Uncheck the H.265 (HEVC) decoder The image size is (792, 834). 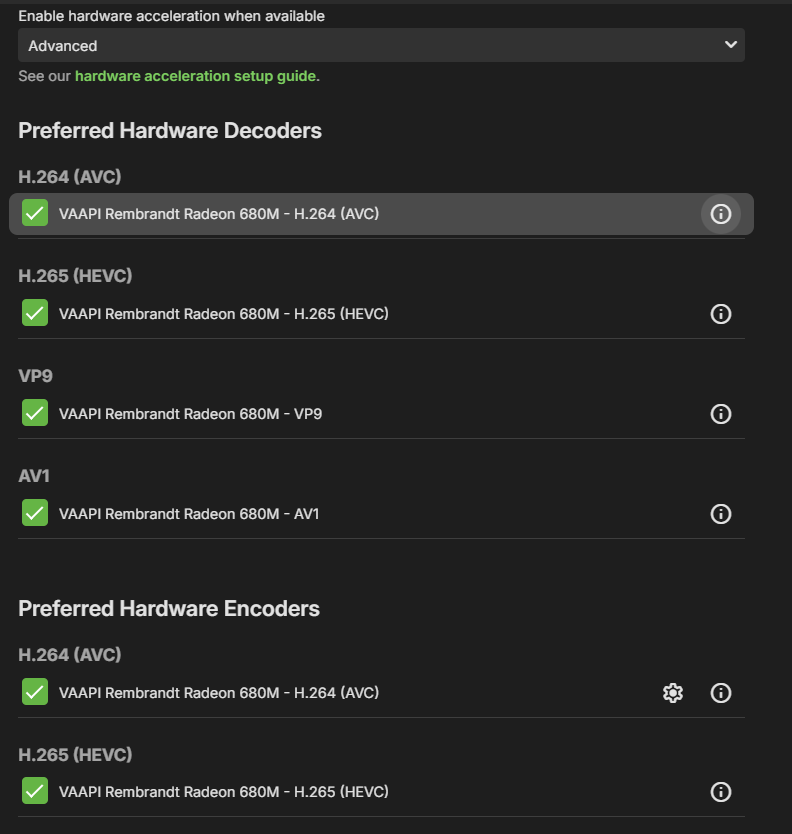[35, 314]
